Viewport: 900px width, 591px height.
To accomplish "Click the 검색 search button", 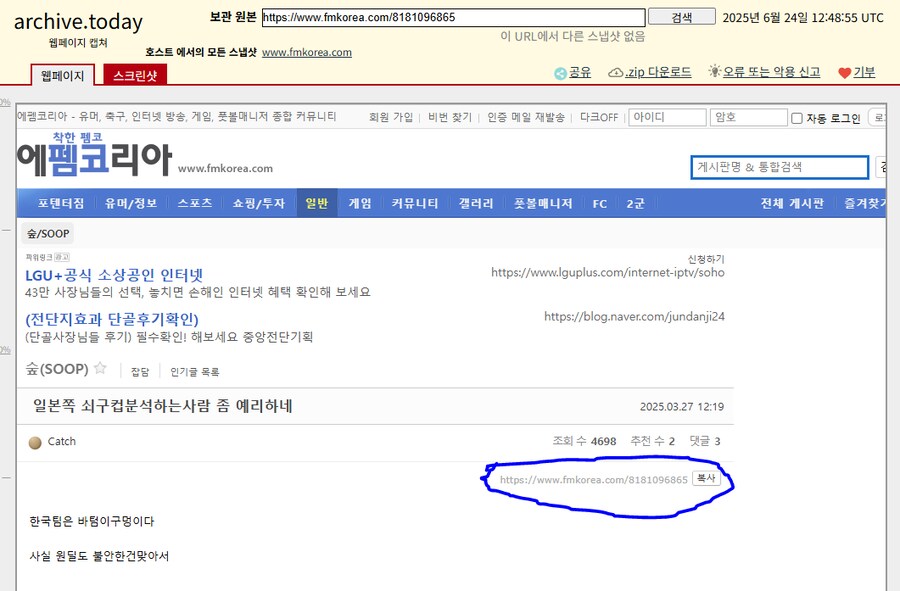I will coord(682,17).
